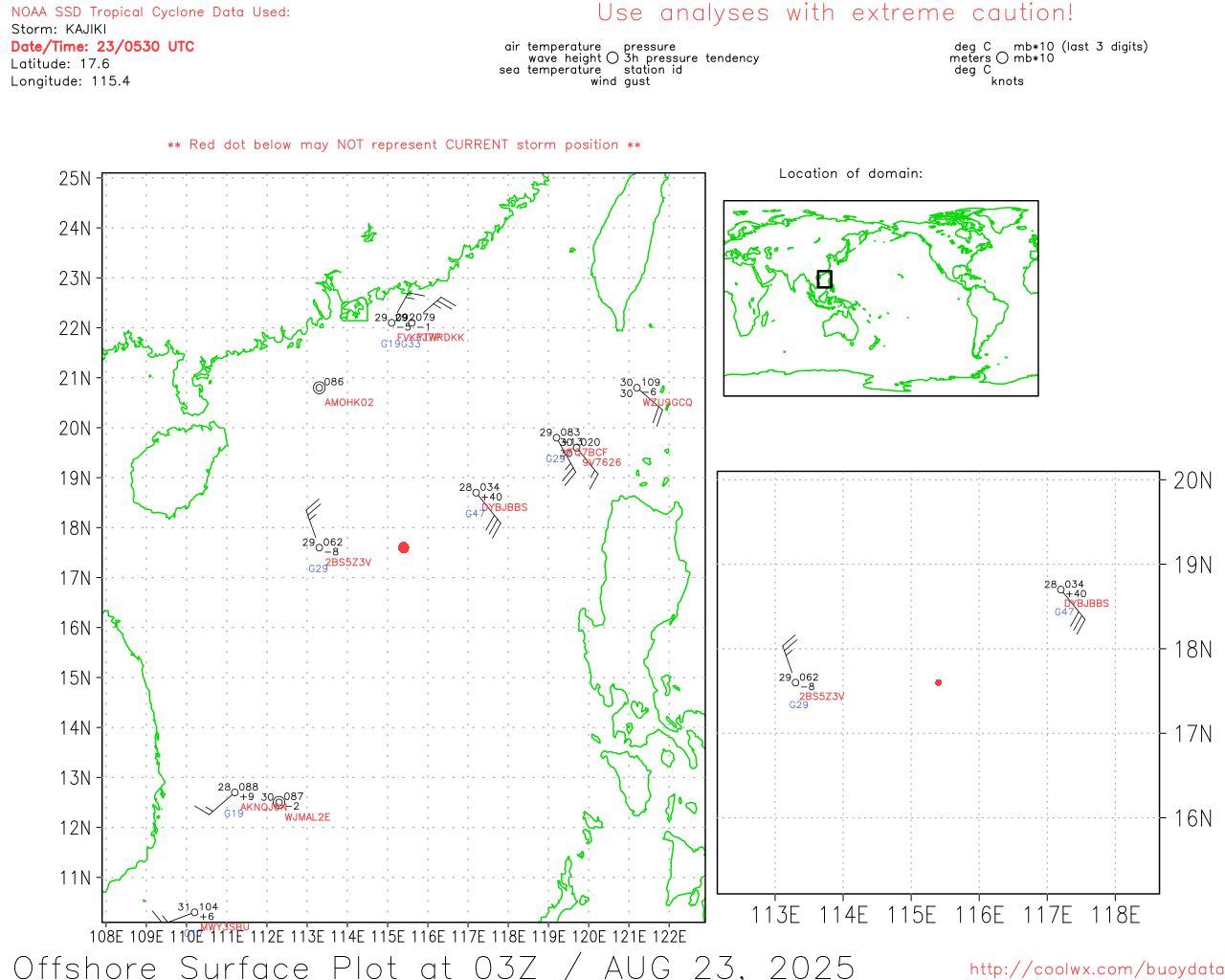Click the wind barb below station WZU9GCQ
Viewport: 1225px width, 980px height.
(x=653, y=407)
